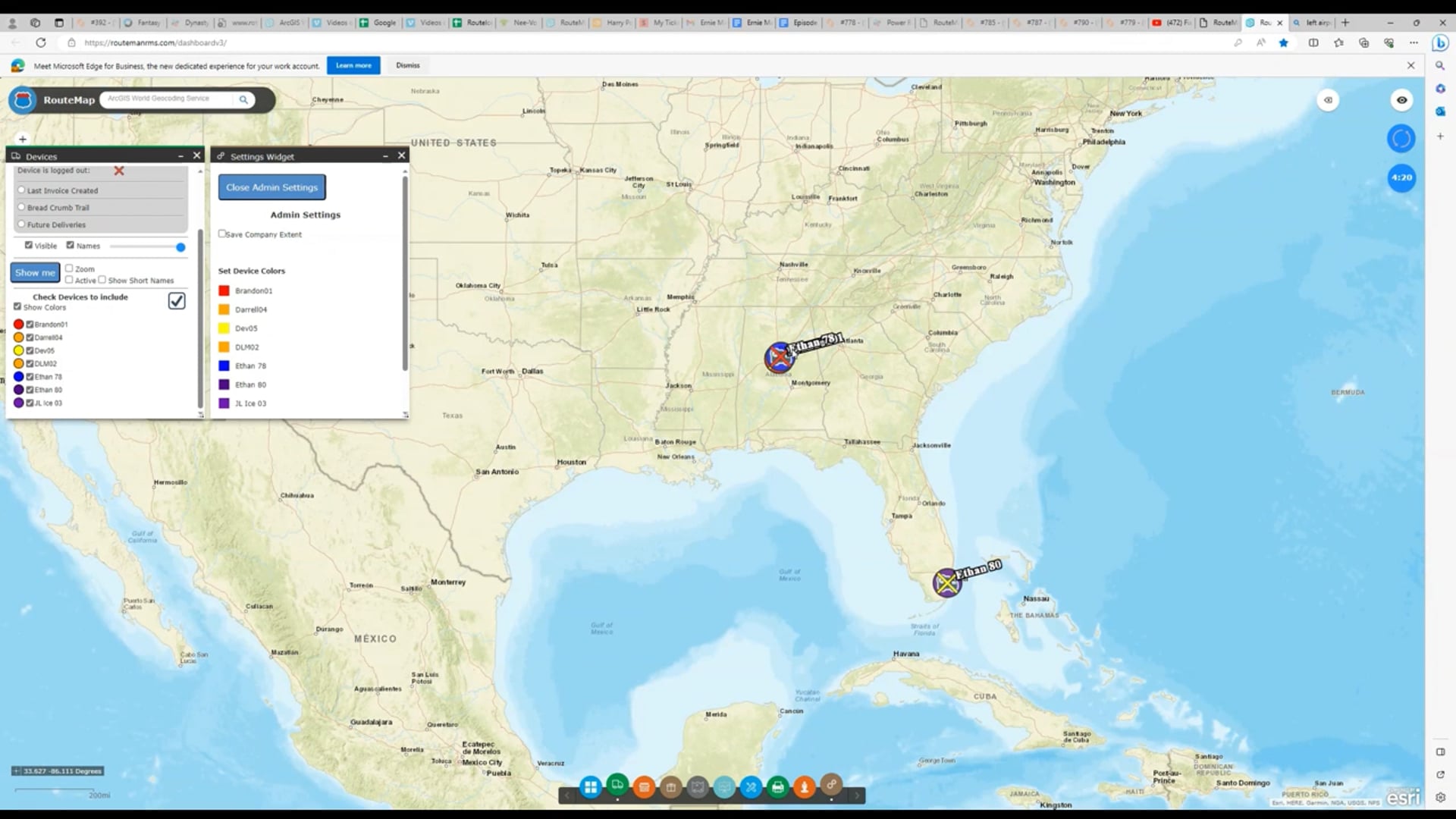Open the orange storefront widget in dock

tap(644, 787)
